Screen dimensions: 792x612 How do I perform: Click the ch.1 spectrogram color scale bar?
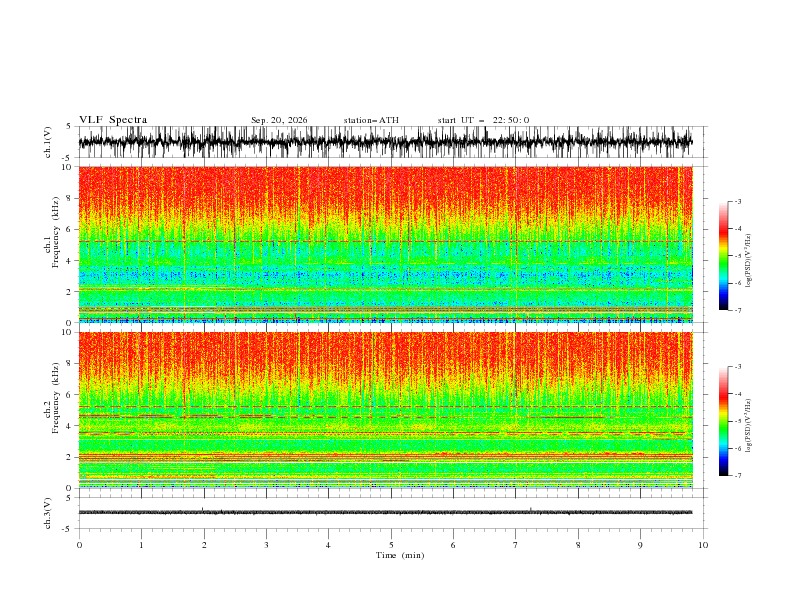(724, 256)
